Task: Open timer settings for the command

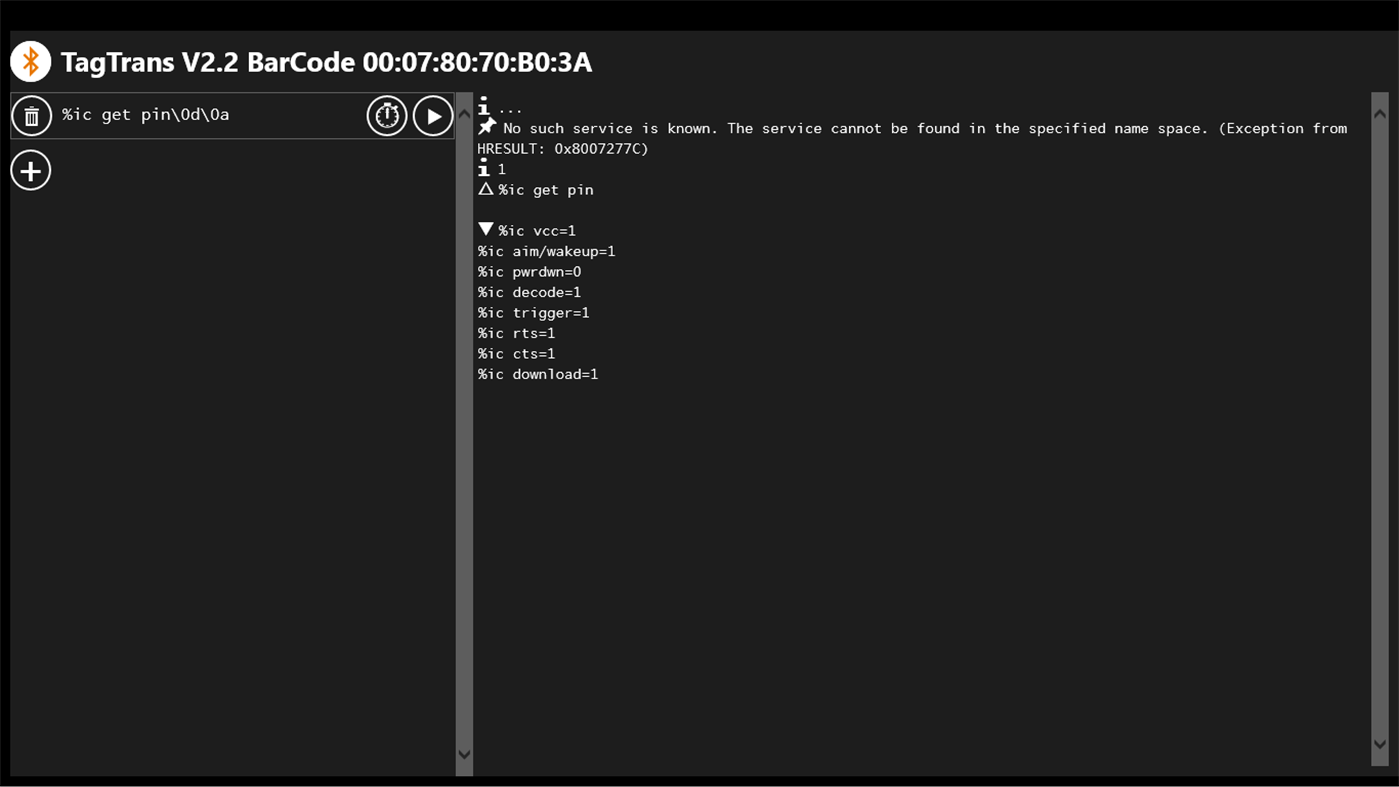Action: point(387,116)
